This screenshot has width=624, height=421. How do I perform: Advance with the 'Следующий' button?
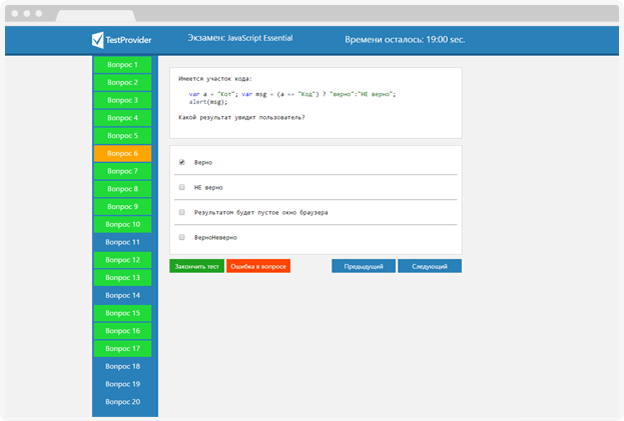(429, 267)
